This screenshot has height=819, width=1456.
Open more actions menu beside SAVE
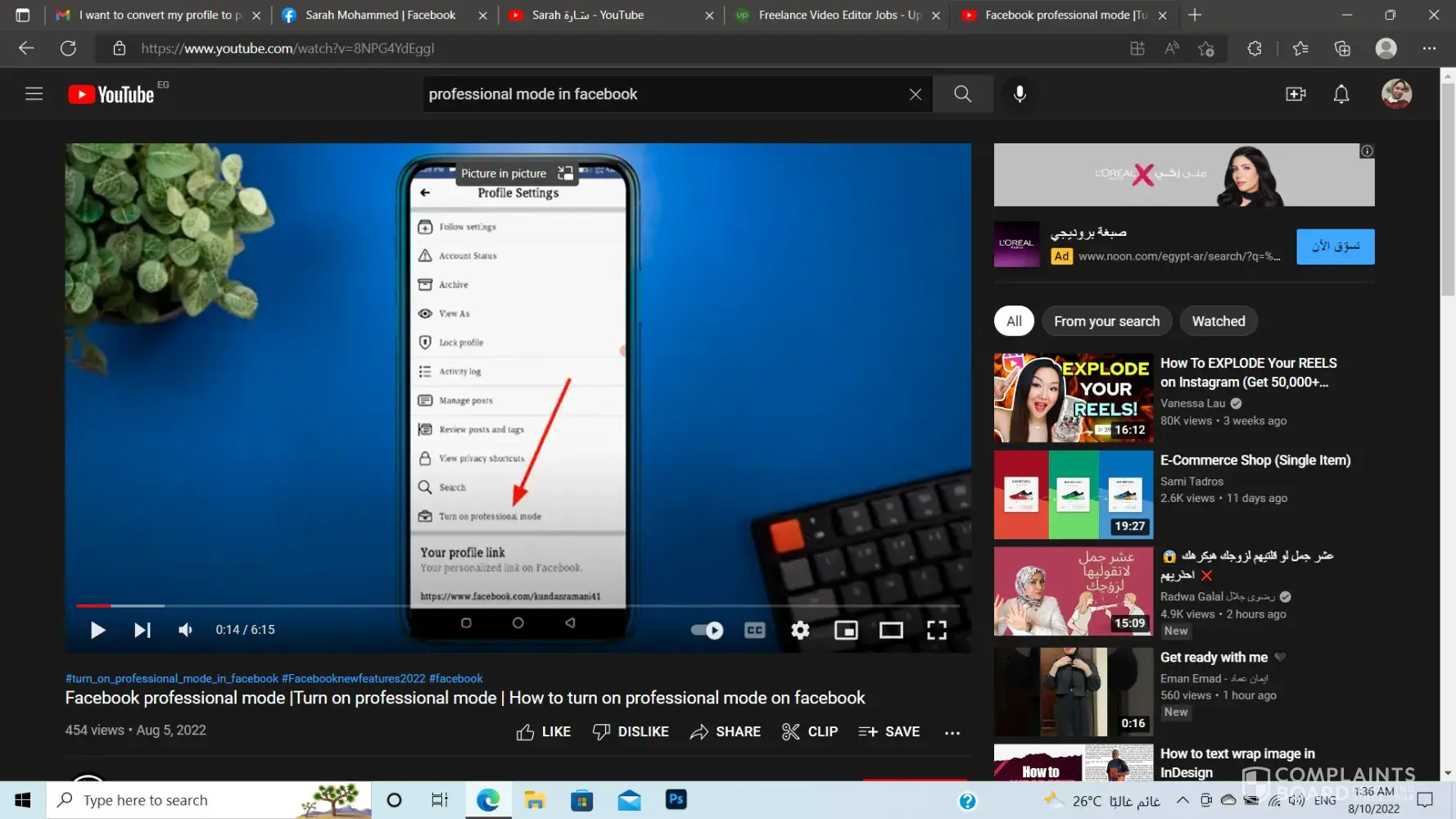pos(952,732)
